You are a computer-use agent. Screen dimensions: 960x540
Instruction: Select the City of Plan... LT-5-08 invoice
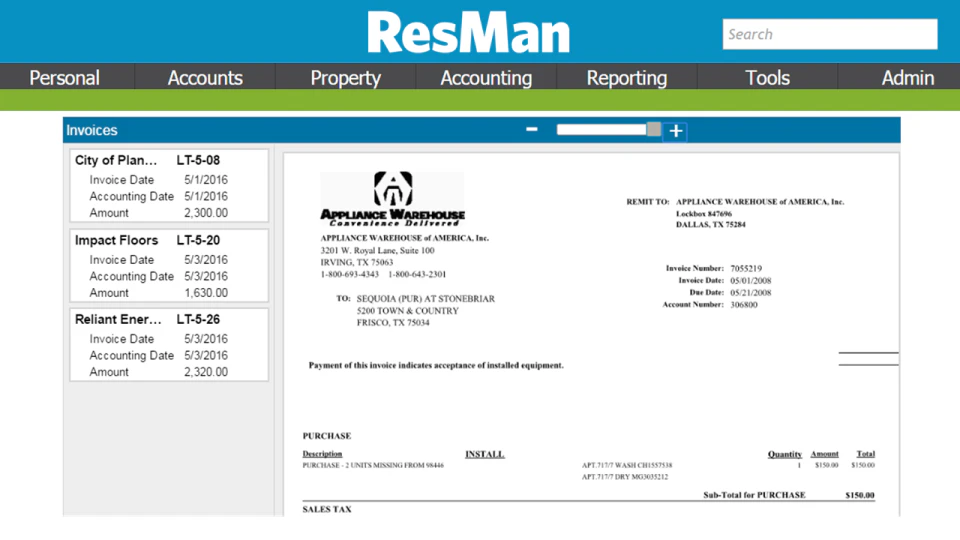pos(169,186)
